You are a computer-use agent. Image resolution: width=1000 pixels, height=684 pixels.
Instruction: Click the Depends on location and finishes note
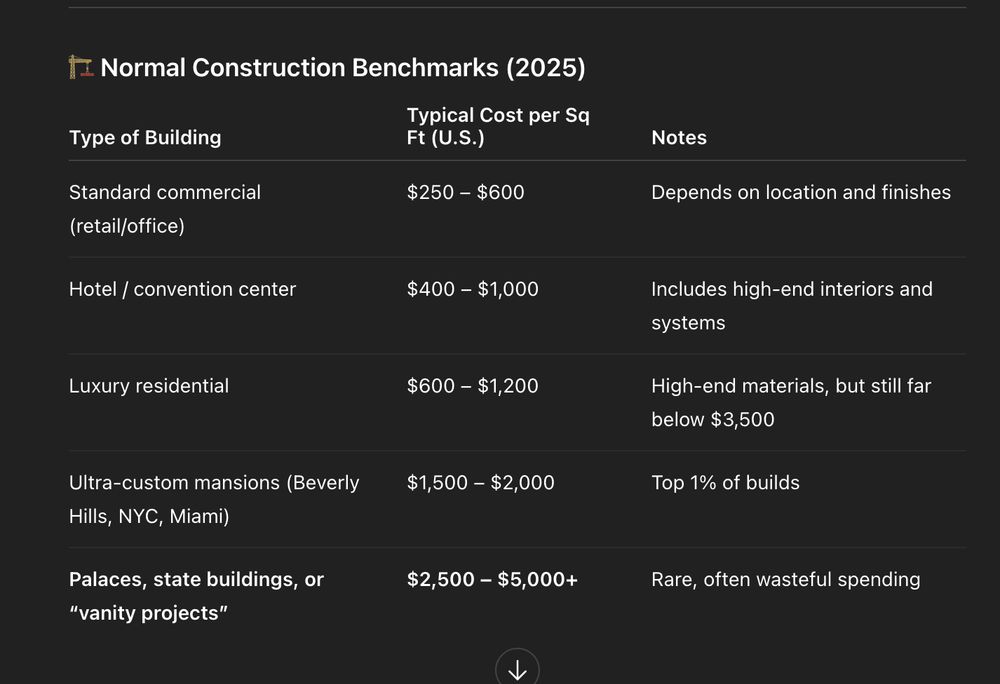click(x=801, y=192)
